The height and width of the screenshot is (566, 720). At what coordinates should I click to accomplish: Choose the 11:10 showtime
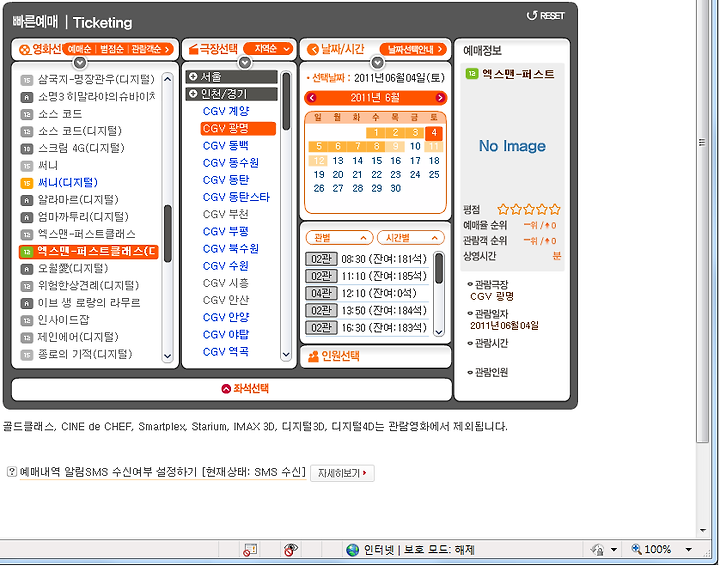(x=366, y=276)
